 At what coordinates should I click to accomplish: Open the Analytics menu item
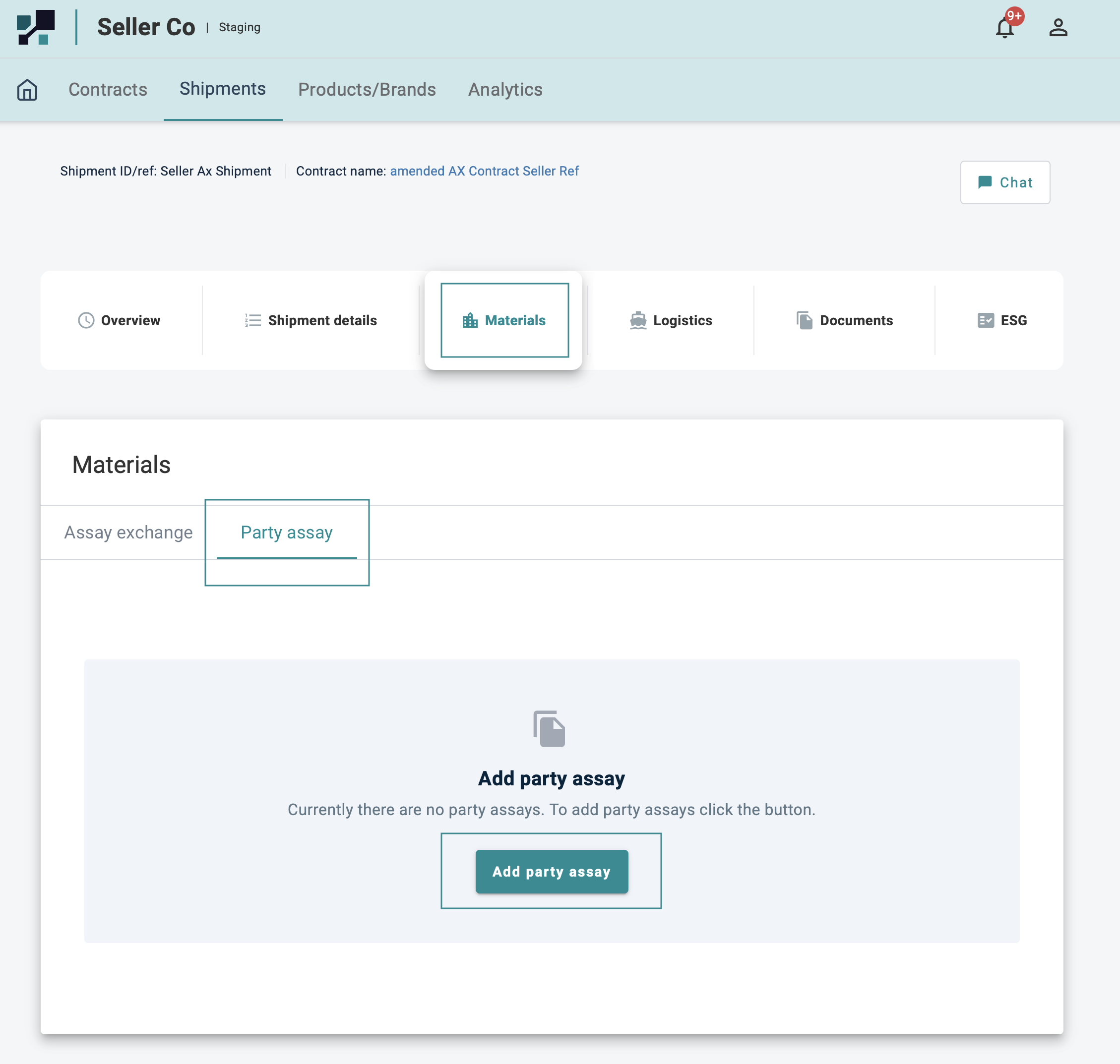click(x=505, y=90)
